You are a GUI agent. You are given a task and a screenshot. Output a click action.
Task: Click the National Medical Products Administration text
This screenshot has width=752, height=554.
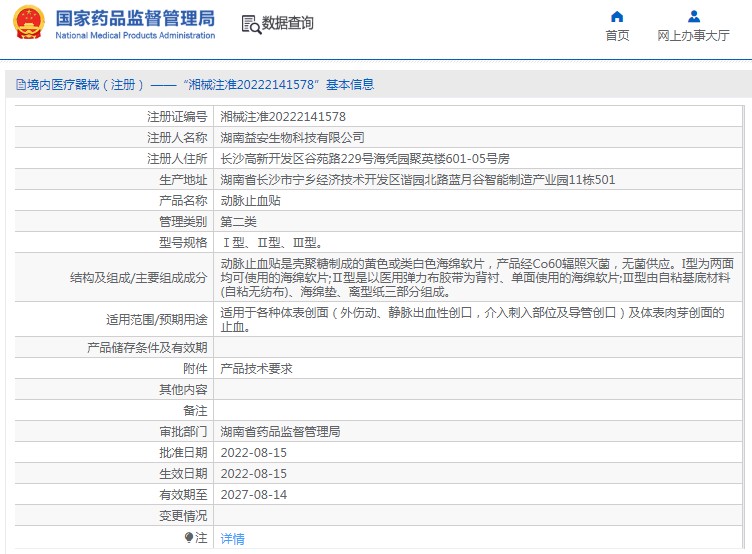(x=135, y=35)
